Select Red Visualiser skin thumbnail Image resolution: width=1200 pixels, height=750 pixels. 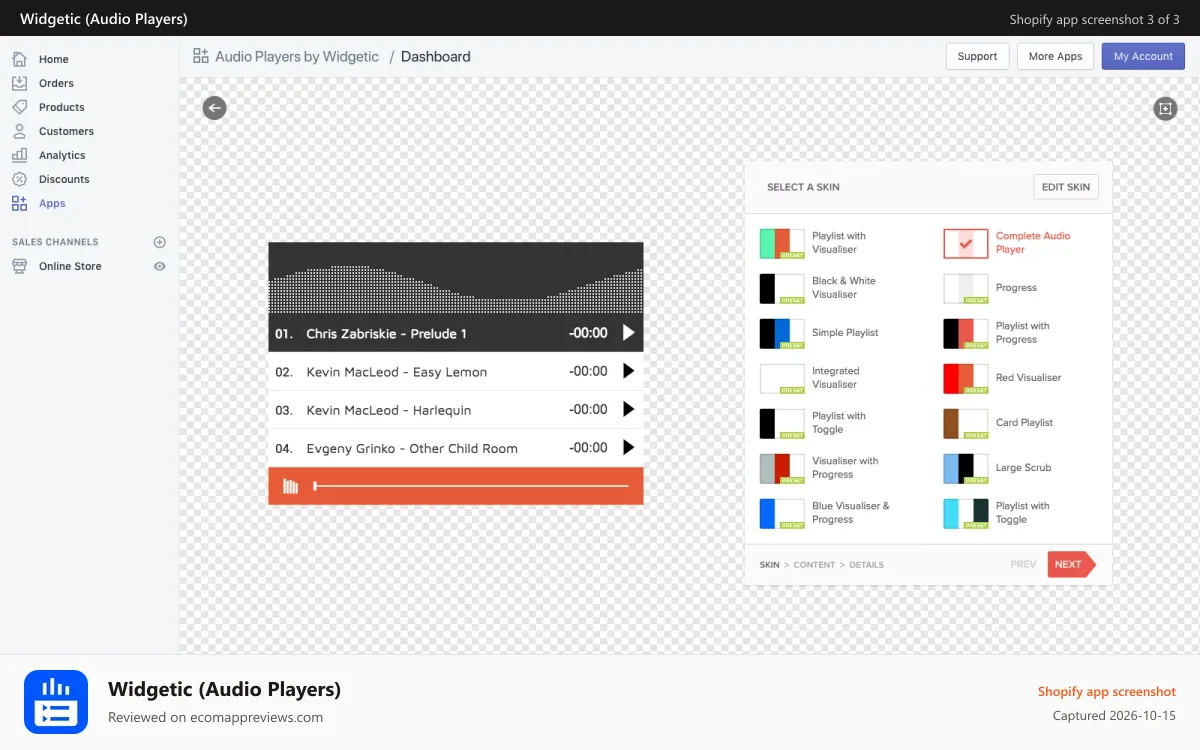966,379
